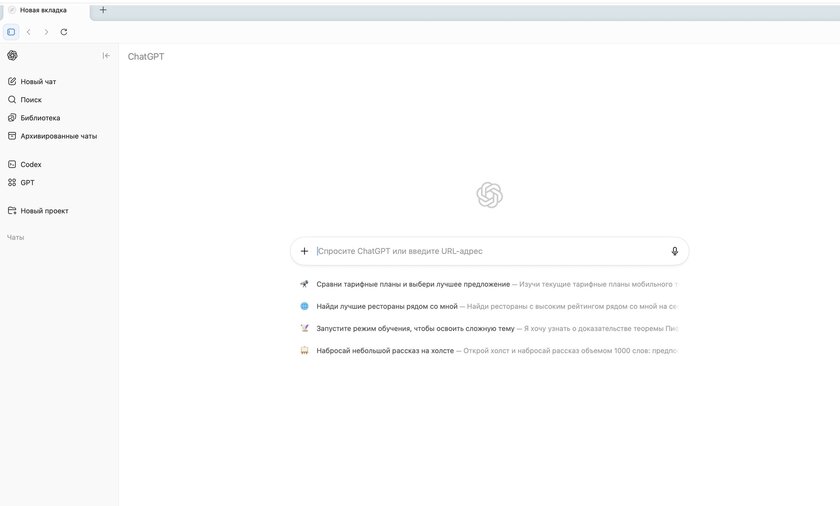
Task: Expand the Чаты section header
Action: click(16, 237)
